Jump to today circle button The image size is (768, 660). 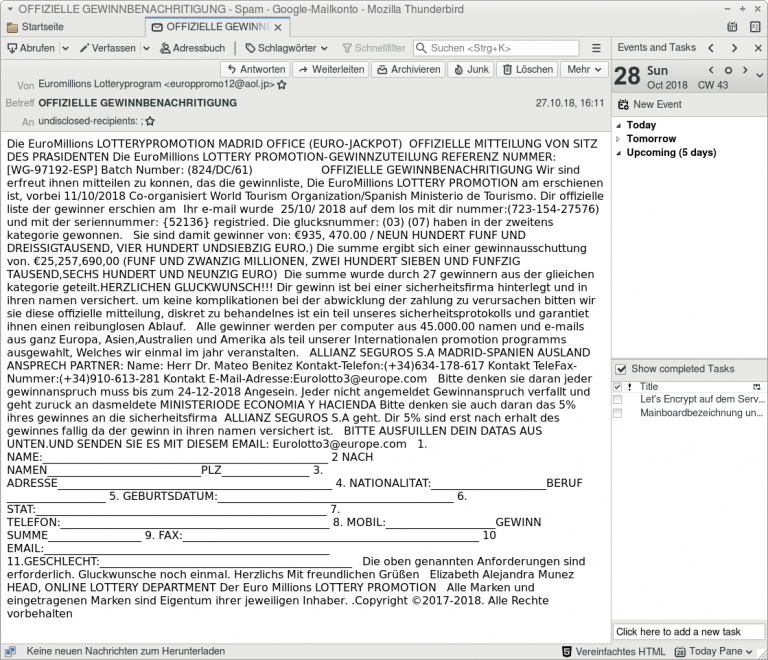click(728, 70)
